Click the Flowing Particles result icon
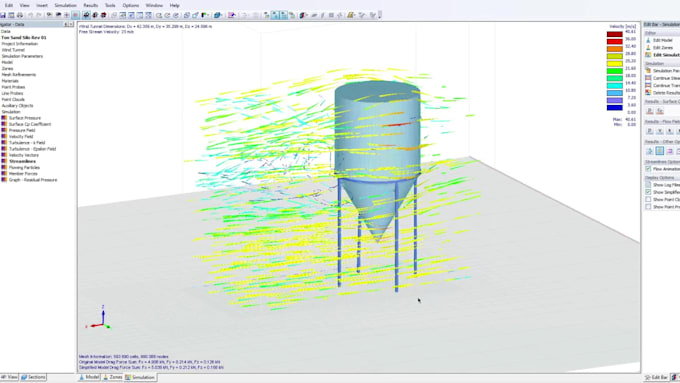This screenshot has height=383, width=680. [4, 167]
